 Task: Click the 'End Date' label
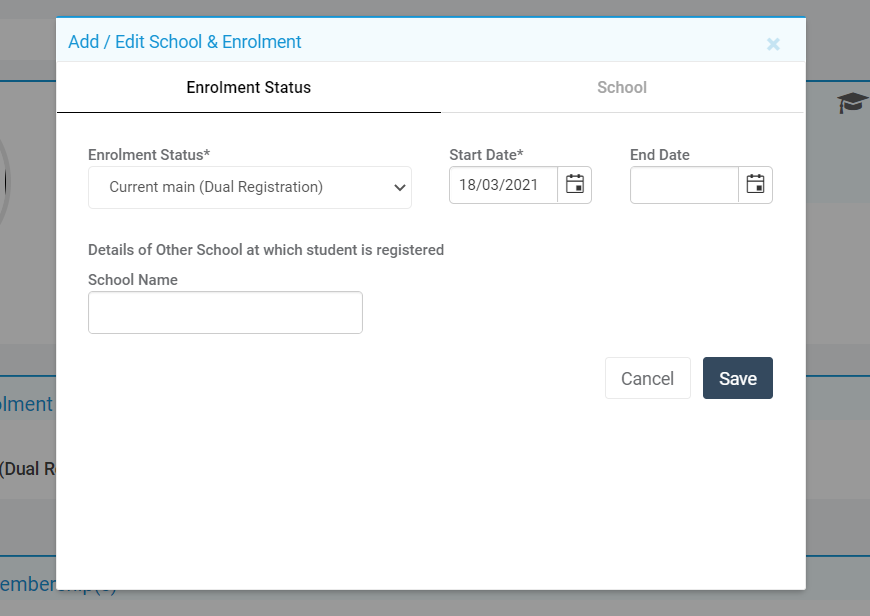click(x=660, y=155)
